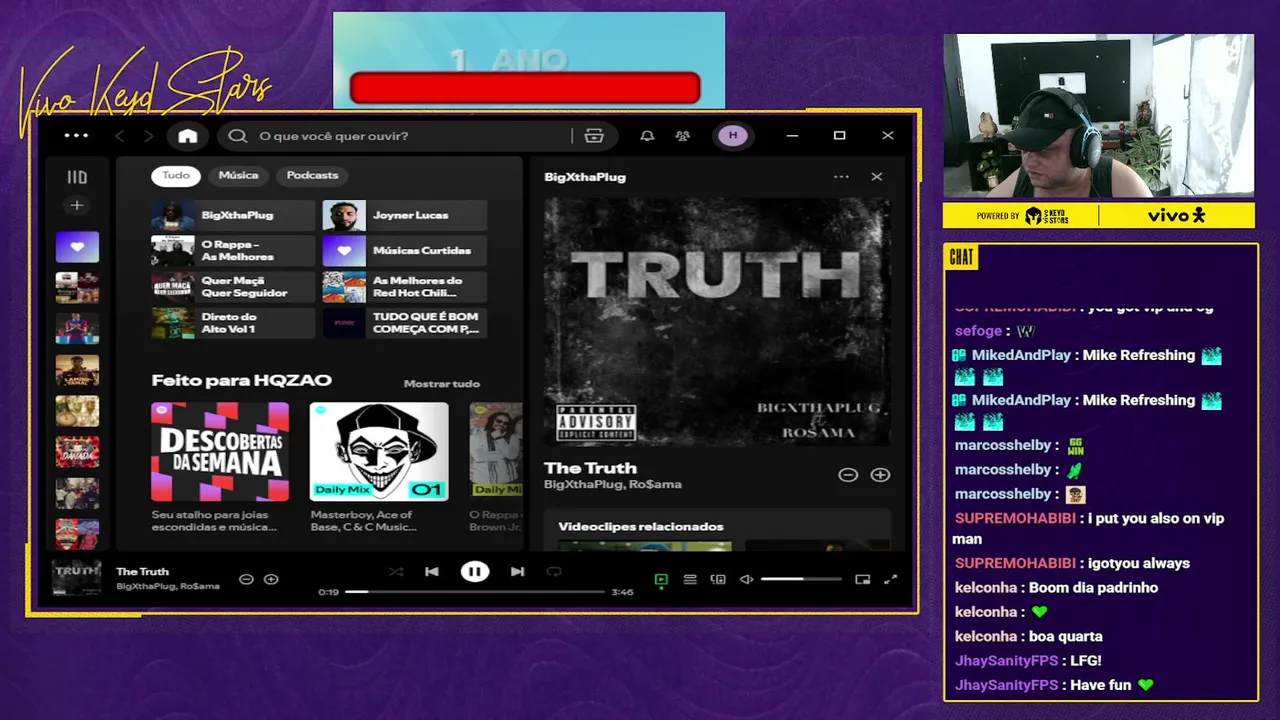Open connect to a device

718,579
